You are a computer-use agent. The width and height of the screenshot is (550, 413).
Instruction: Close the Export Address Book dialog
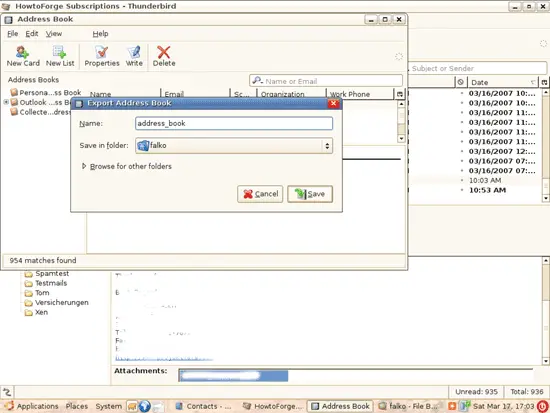tap(333, 103)
